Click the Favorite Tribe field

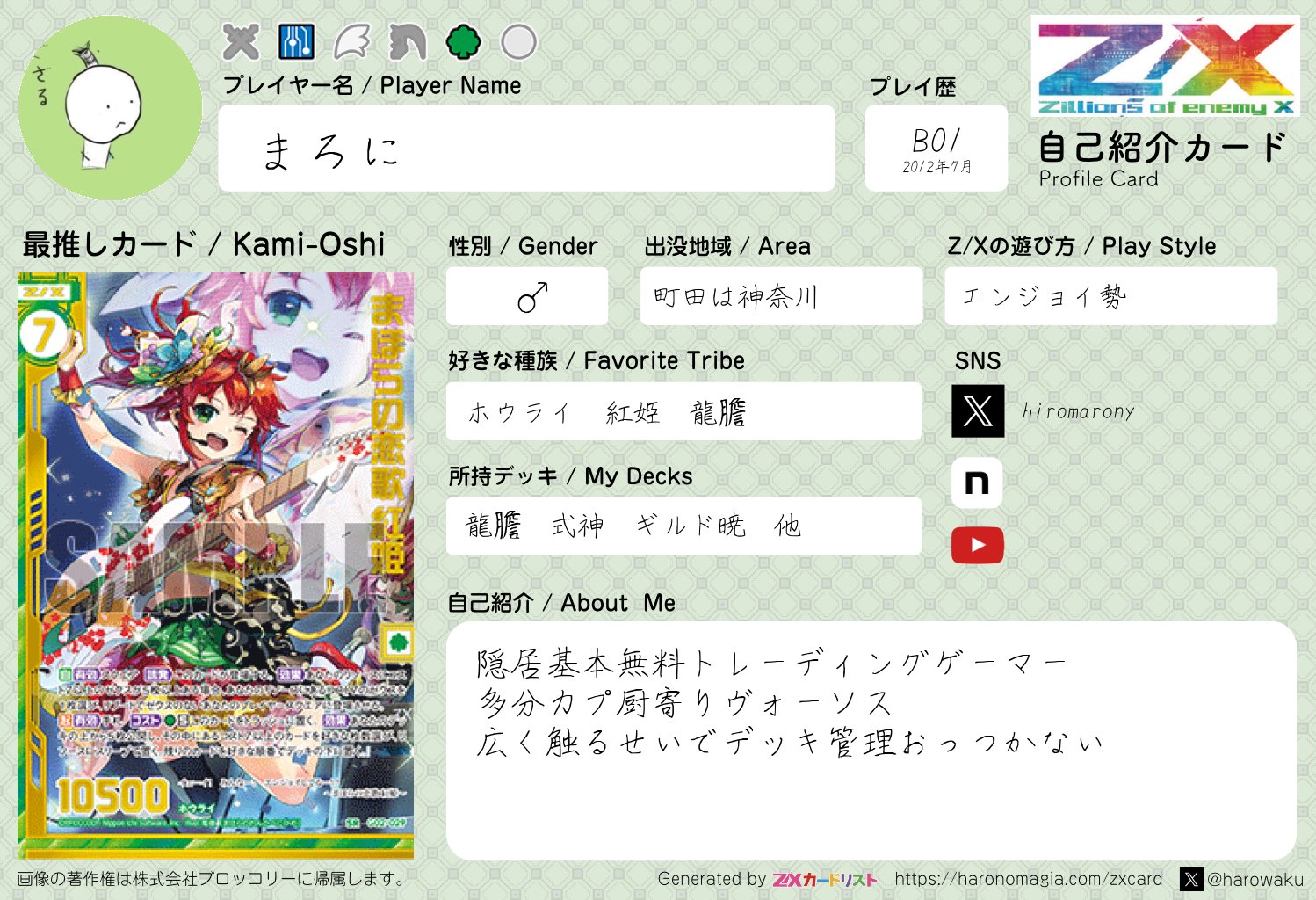tap(683, 411)
